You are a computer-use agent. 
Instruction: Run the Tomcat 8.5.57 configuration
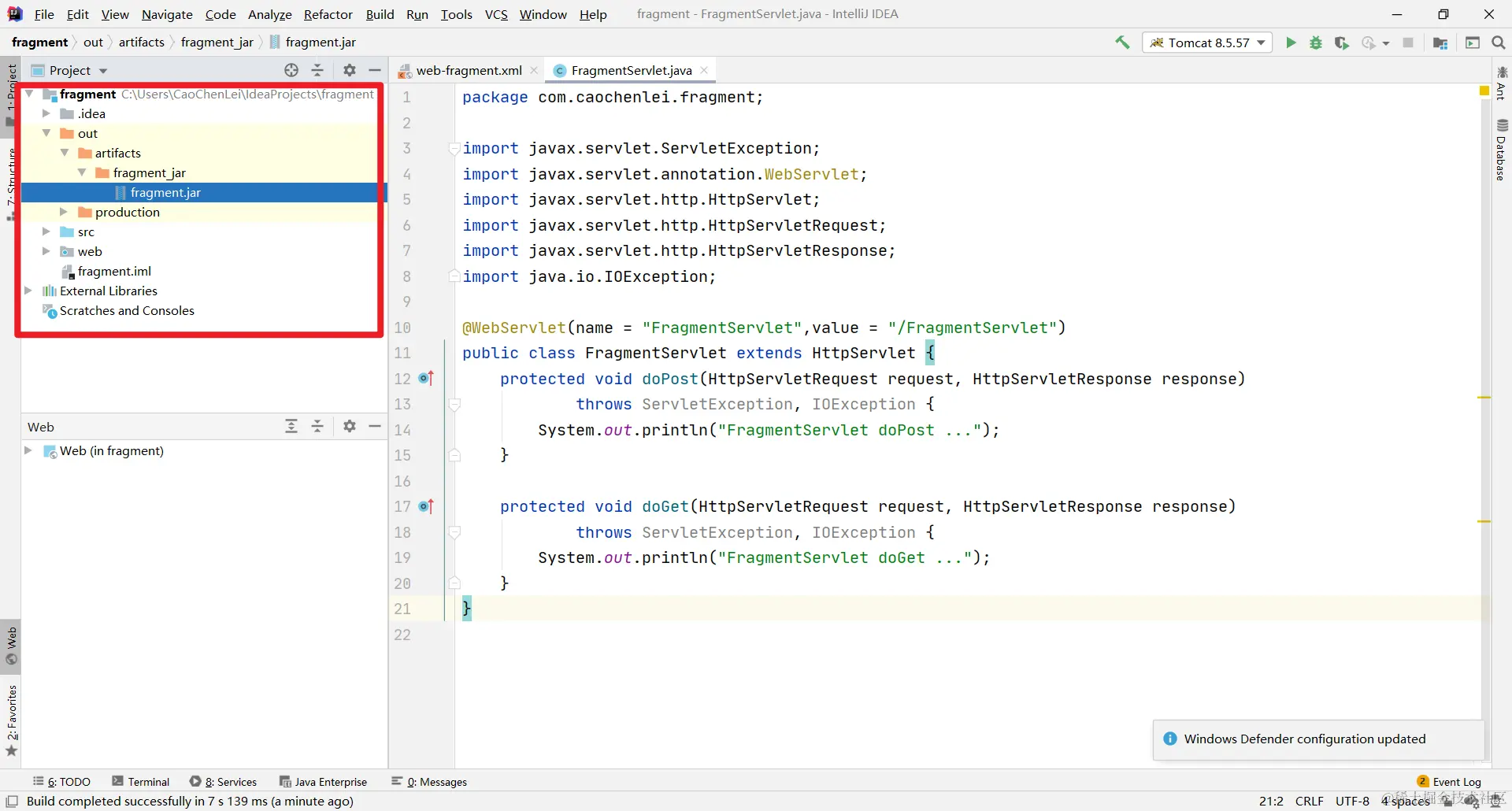(1291, 43)
